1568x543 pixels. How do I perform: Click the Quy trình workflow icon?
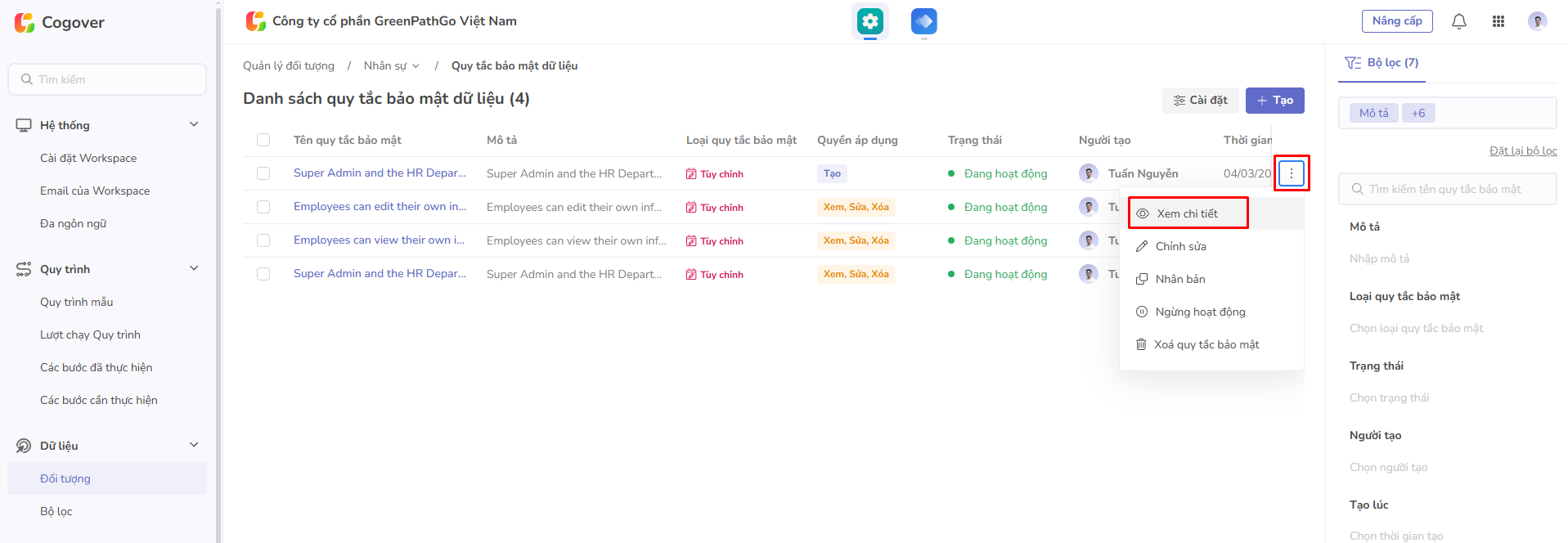pos(24,269)
